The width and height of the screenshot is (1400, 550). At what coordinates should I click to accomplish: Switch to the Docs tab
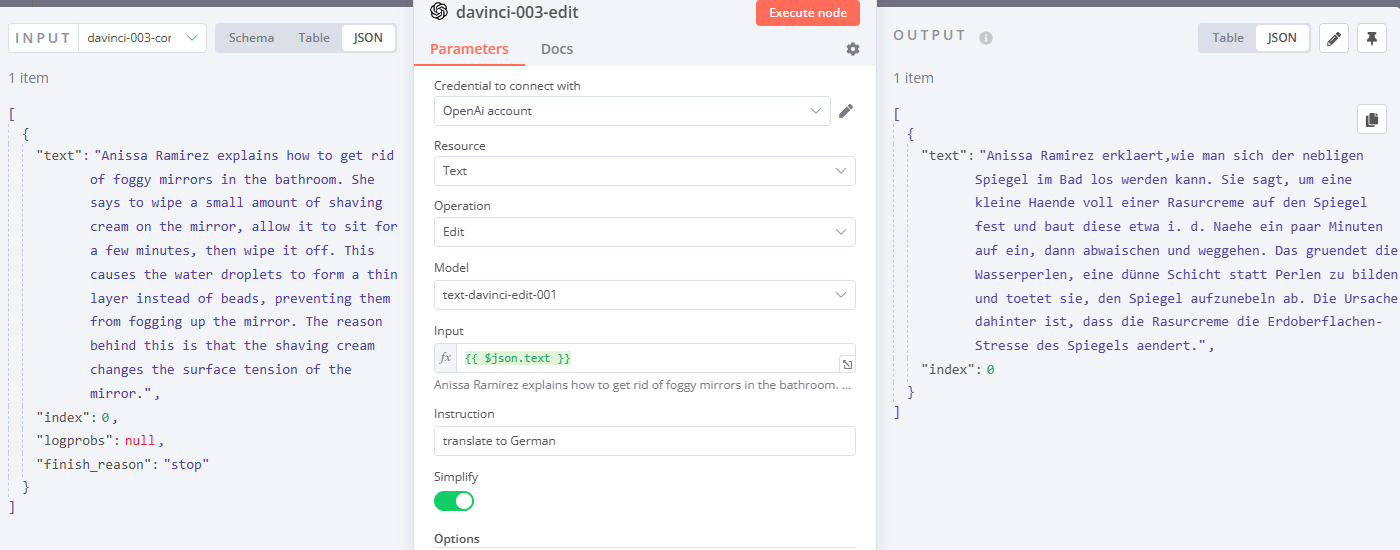click(557, 49)
